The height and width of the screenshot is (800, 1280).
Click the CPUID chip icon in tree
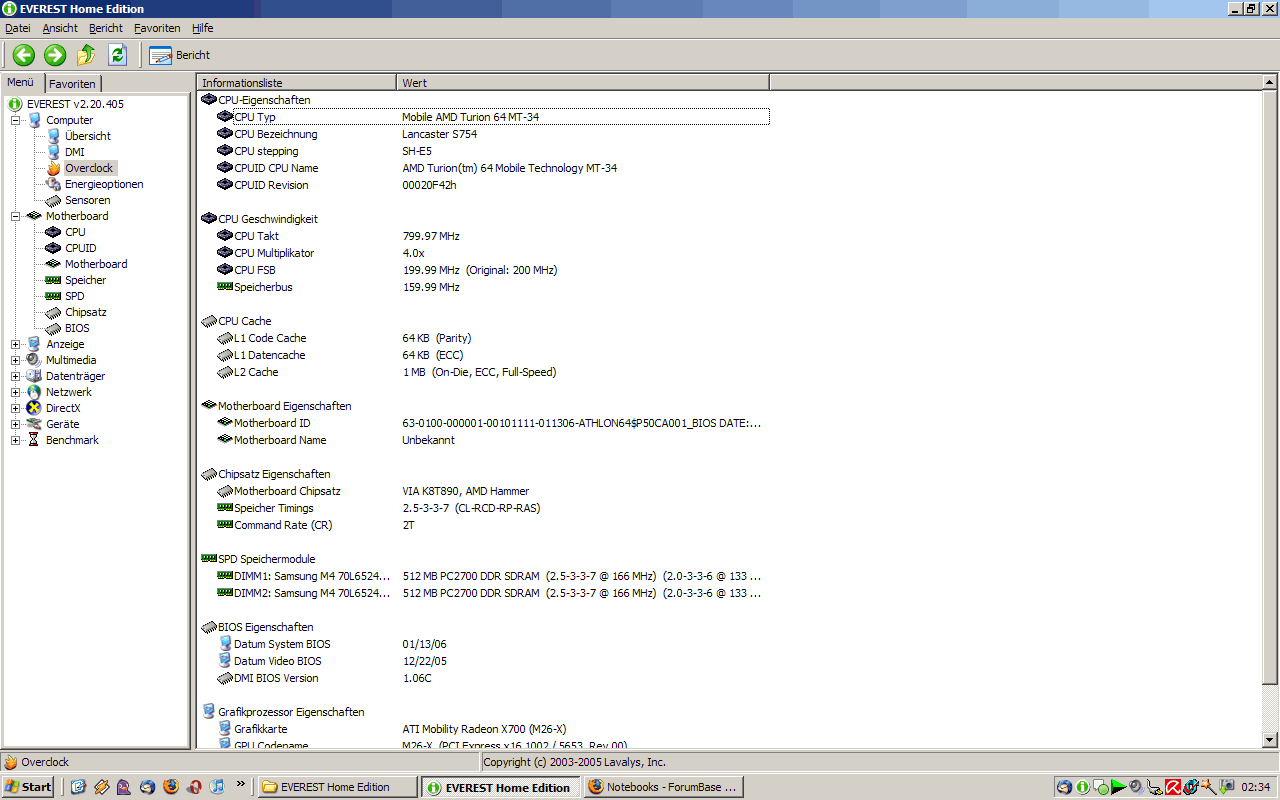click(x=54, y=248)
